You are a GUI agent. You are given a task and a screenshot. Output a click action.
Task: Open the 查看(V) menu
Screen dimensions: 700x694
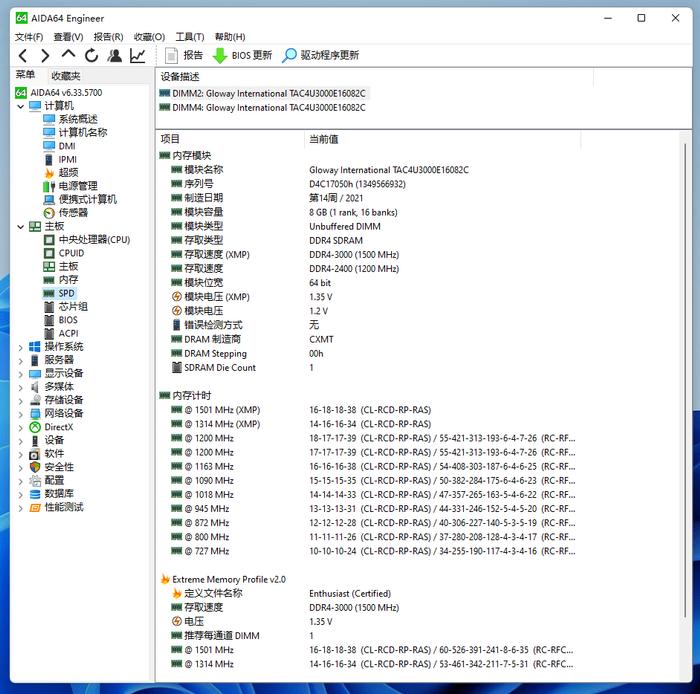[68, 37]
